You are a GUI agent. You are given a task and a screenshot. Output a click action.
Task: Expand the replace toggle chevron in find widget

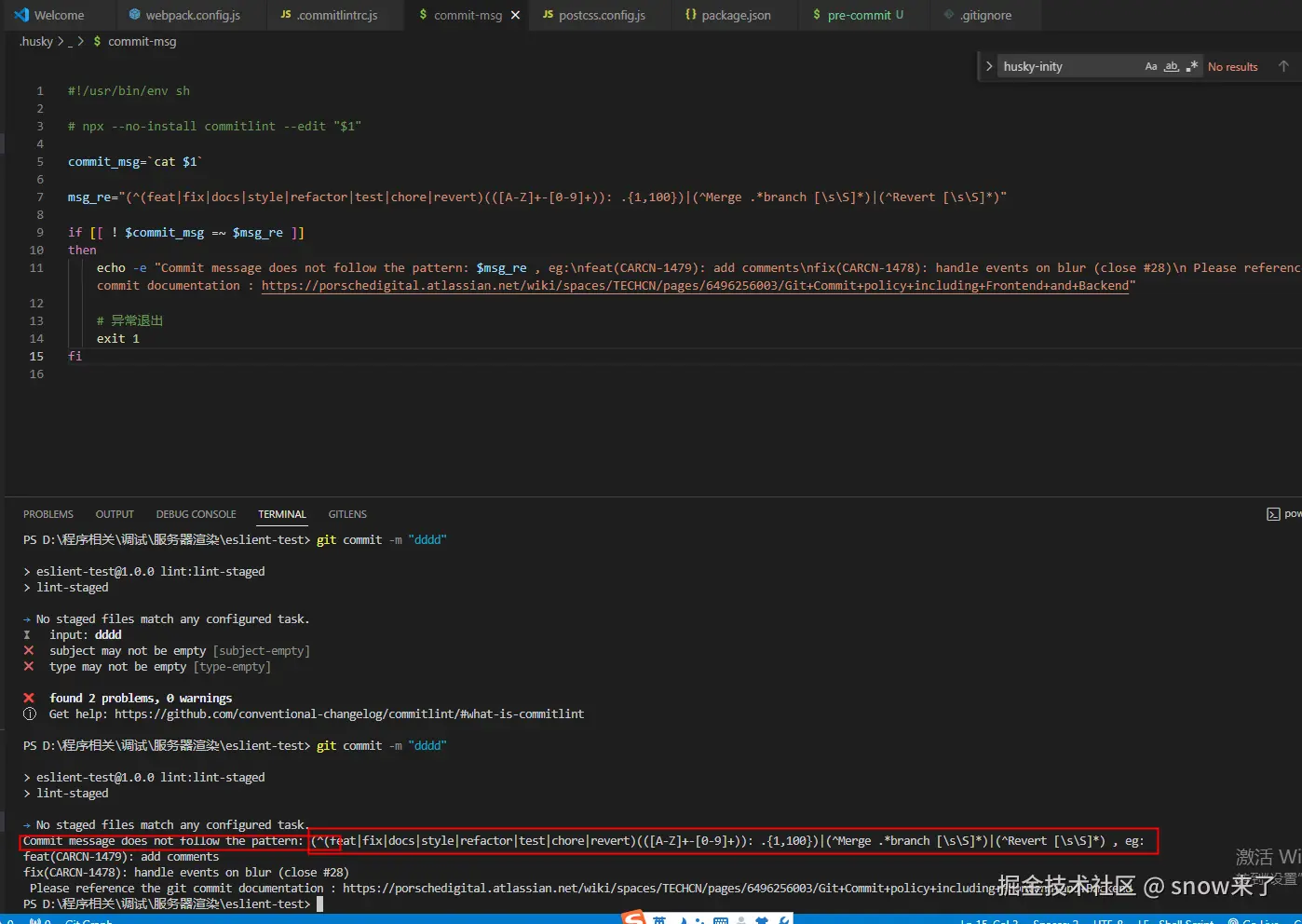[989, 66]
